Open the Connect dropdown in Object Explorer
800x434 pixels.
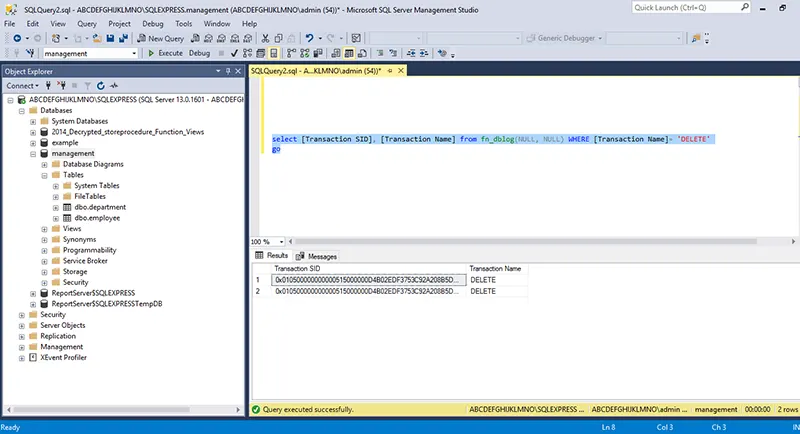(x=23, y=86)
